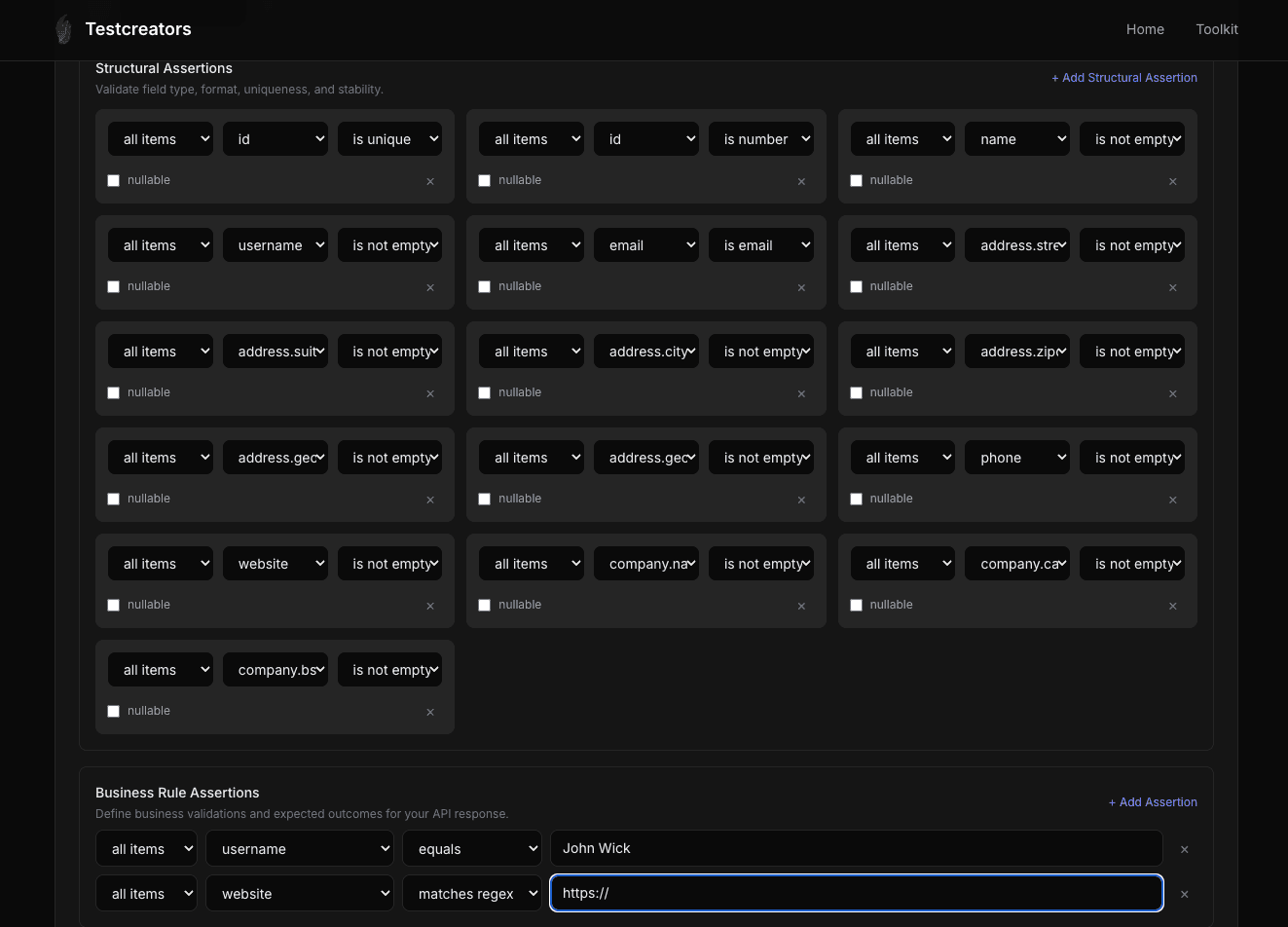Viewport: 1288px width, 927px height.
Task: Delete the 'website is not empty' structural card
Action: pos(430,606)
